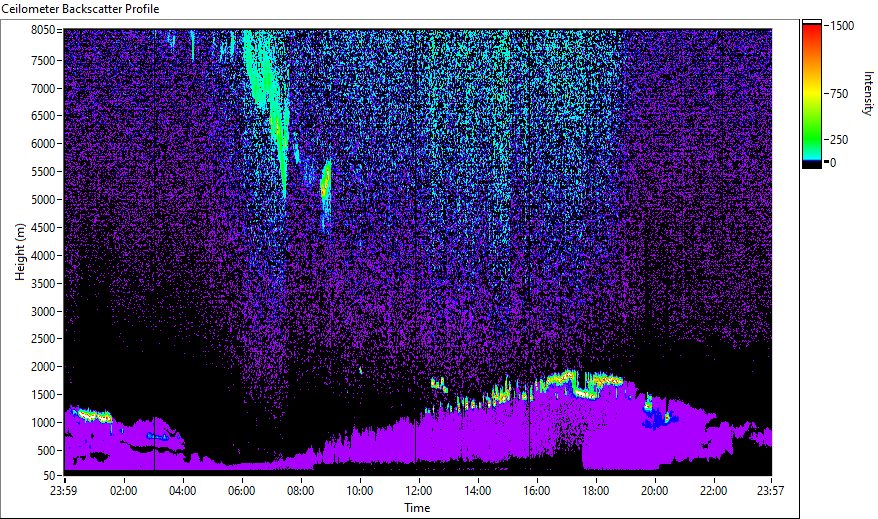Click the Ceilometer Backscatter Profile title

point(80,9)
